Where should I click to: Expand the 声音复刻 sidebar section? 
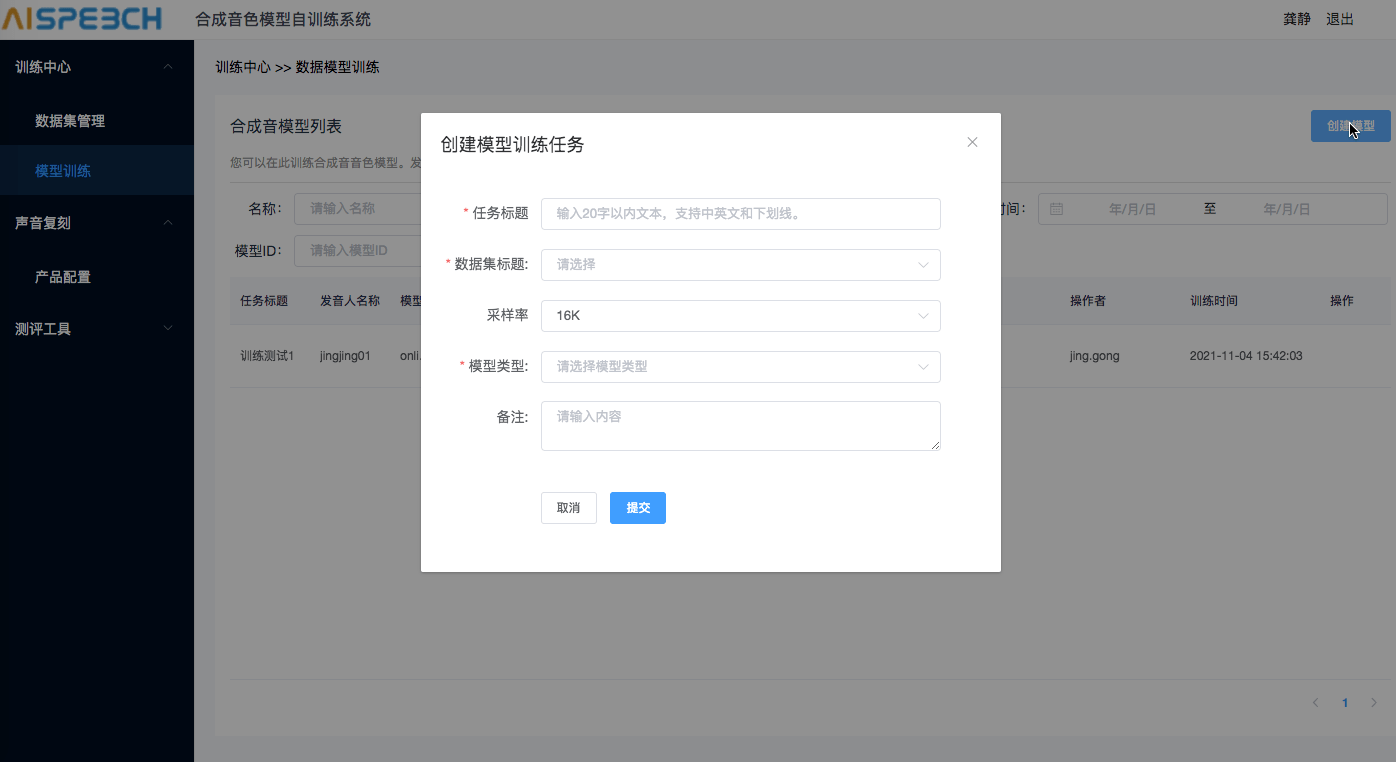pyautogui.click(x=168, y=222)
